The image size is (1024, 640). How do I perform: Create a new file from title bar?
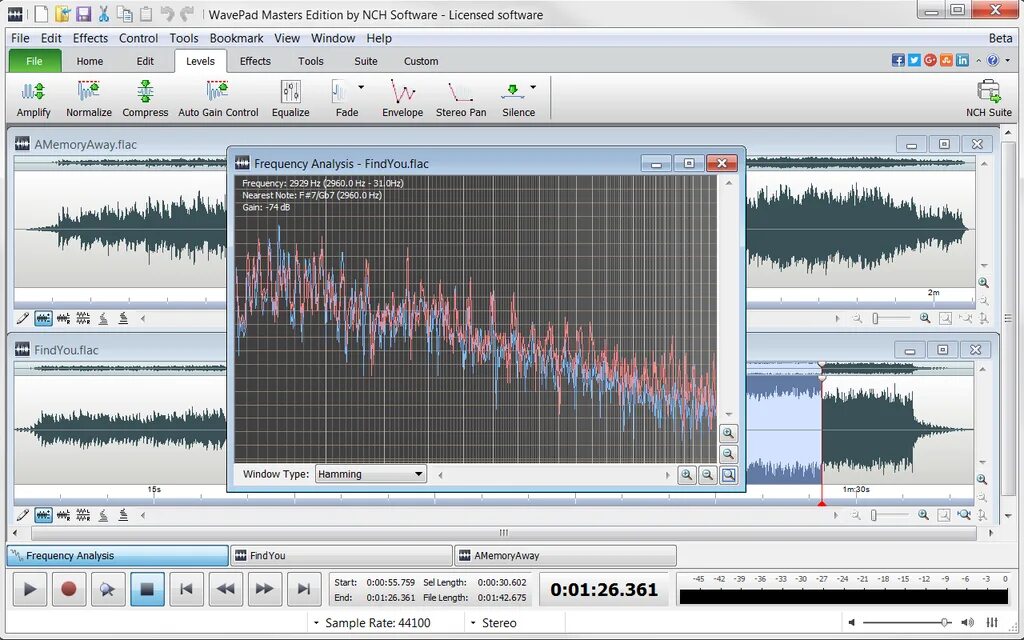tap(41, 14)
